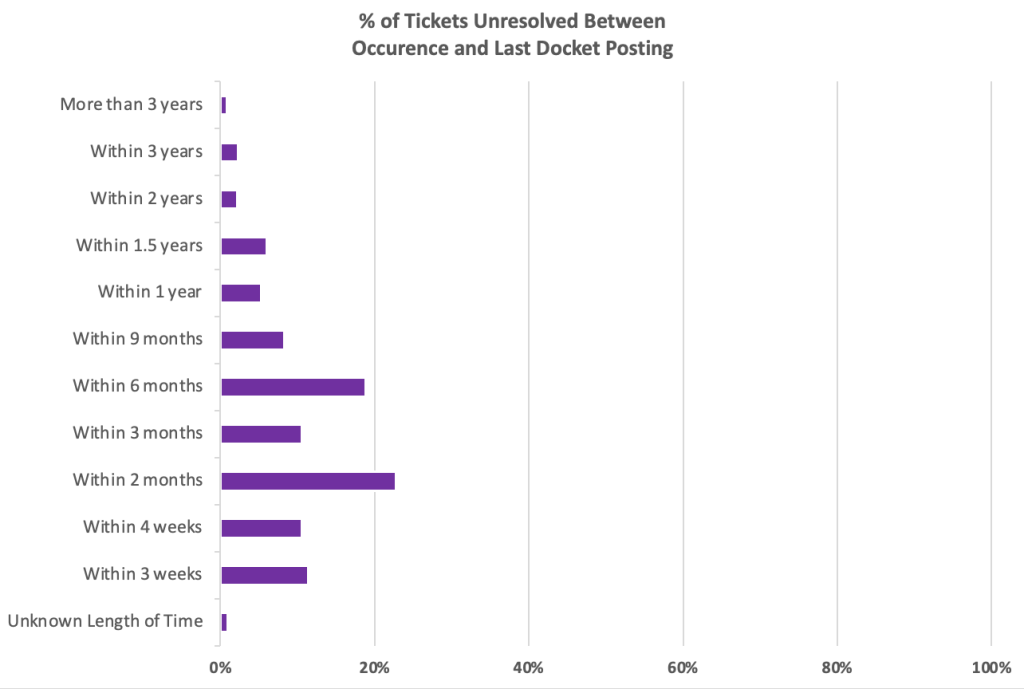1024x689 pixels.
Task: Click the 20% axis tick label
Action: (x=374, y=668)
